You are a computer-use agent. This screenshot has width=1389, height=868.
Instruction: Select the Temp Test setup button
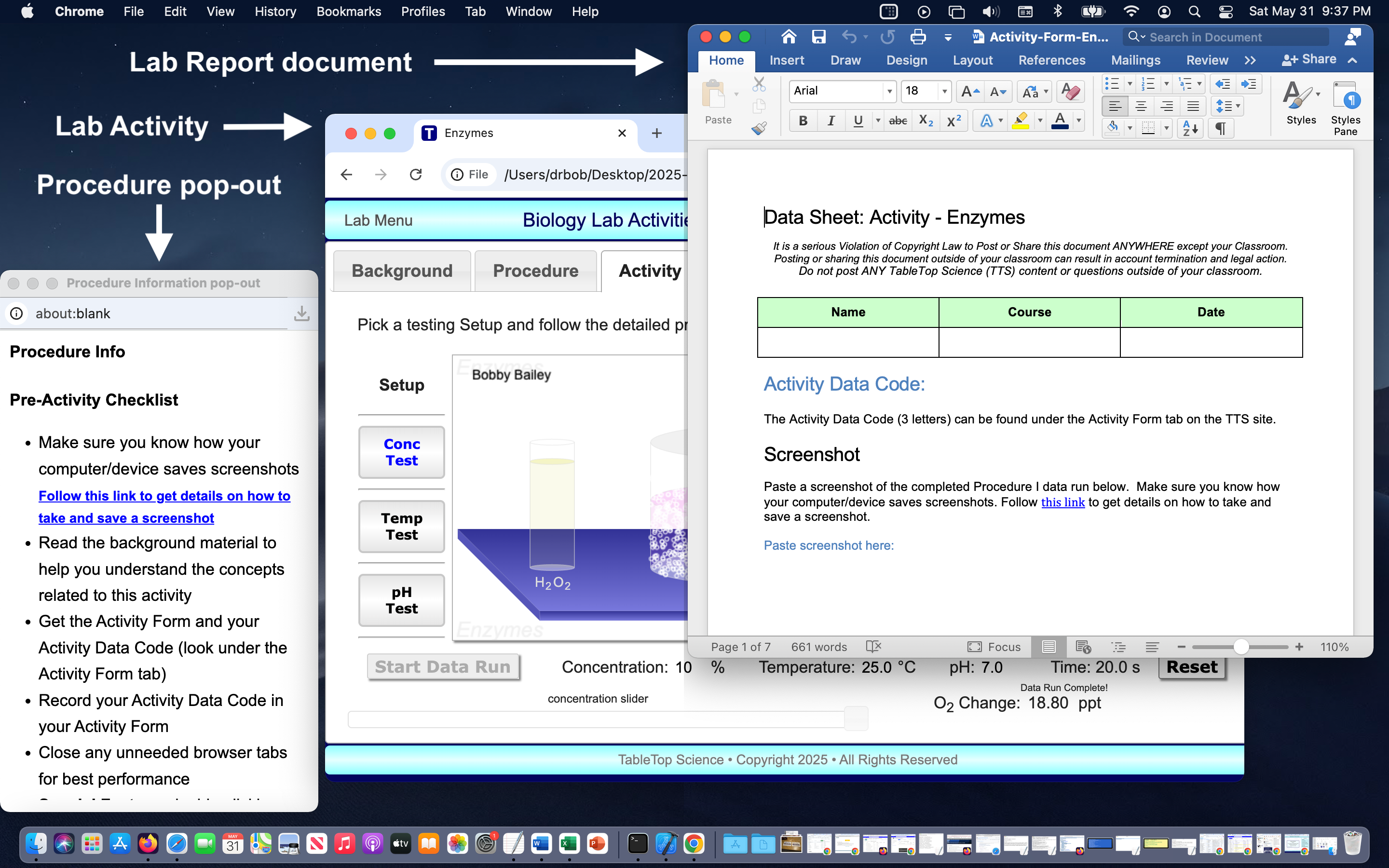point(401,527)
